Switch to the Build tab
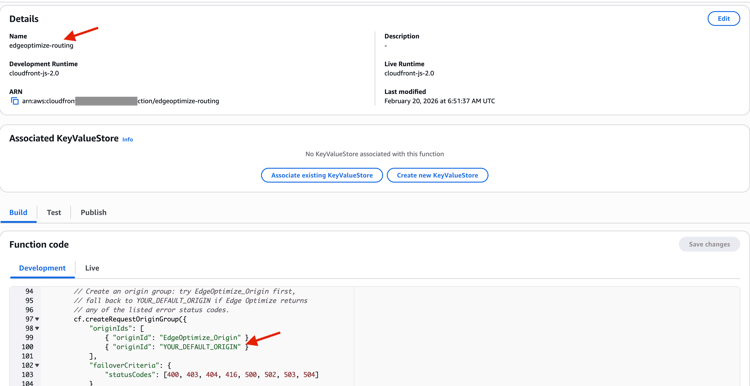750x386 pixels. [x=19, y=212]
